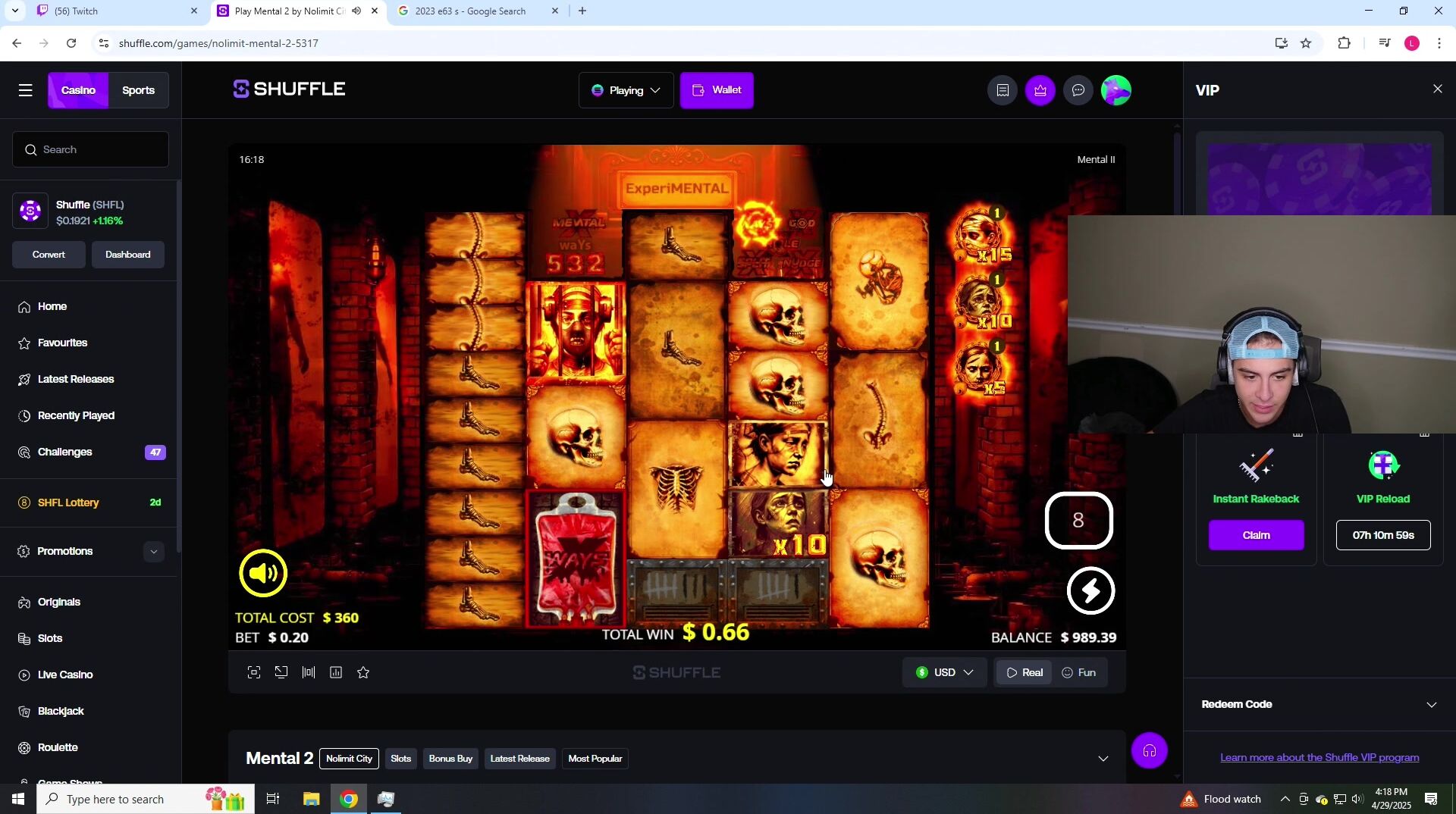Open the user profile avatar

1116,90
